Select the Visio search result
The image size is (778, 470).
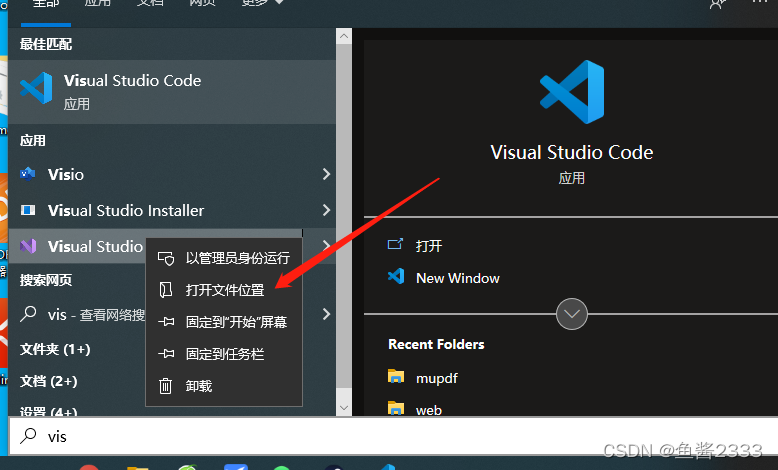(x=172, y=174)
